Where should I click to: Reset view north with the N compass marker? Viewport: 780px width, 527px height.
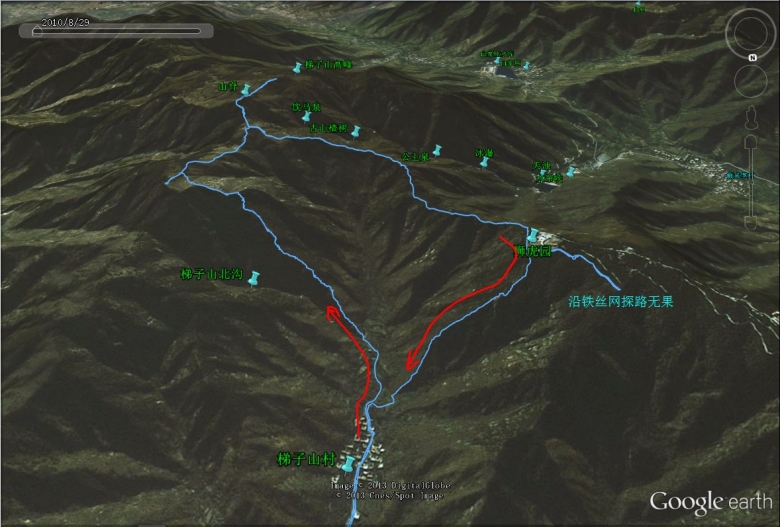point(753,58)
